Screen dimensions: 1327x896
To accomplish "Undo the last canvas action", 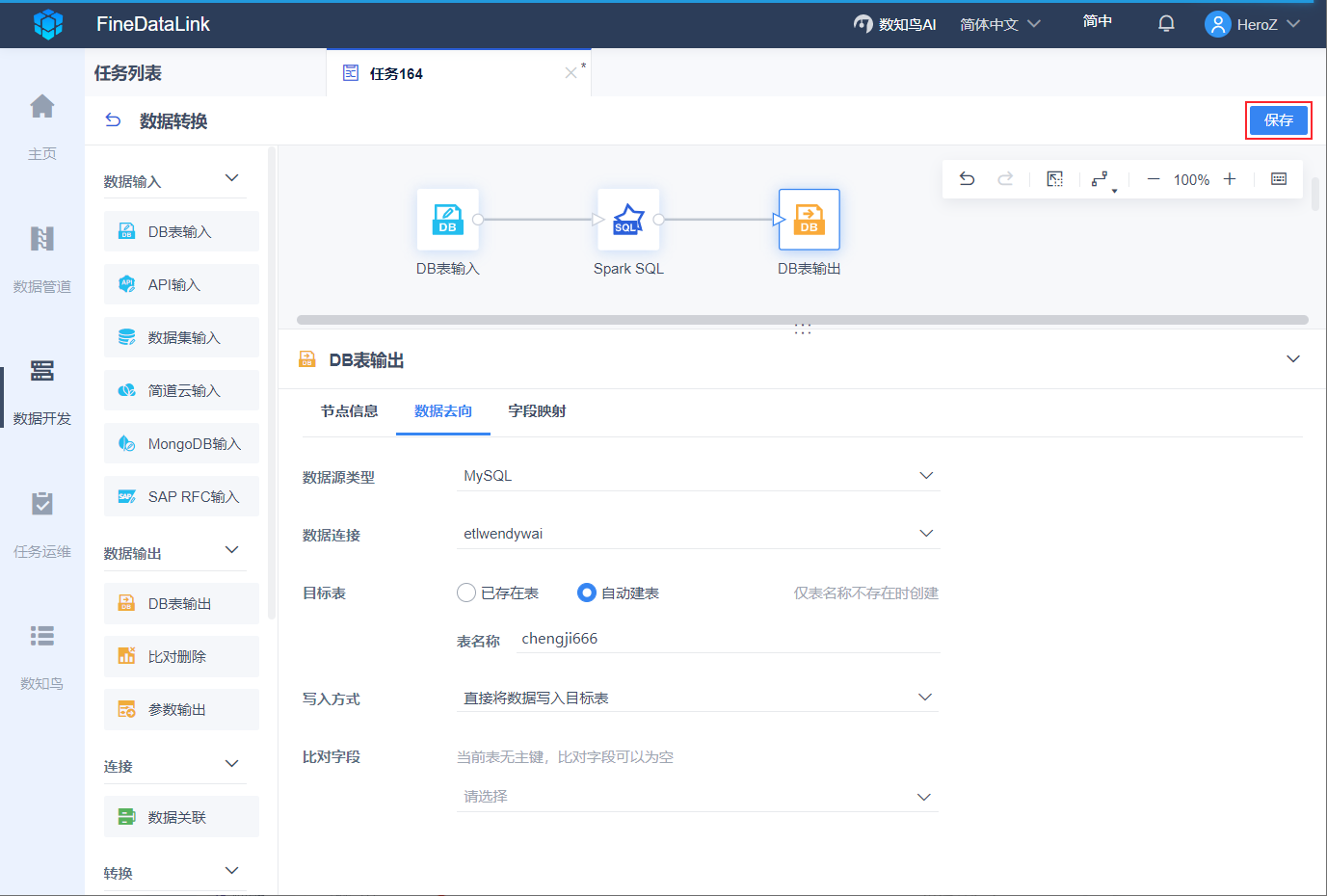I will (967, 179).
